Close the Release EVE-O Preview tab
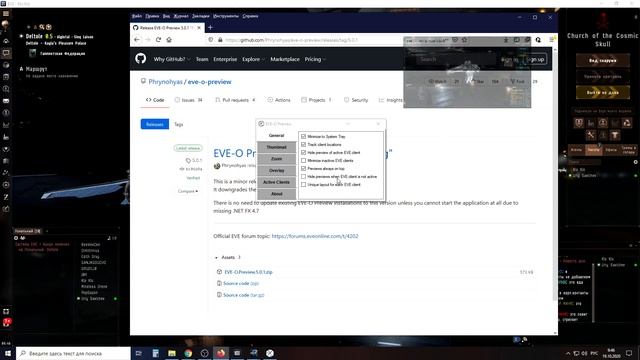Image resolution: width=640 pixels, height=360 pixels. pyautogui.click(x=199, y=28)
